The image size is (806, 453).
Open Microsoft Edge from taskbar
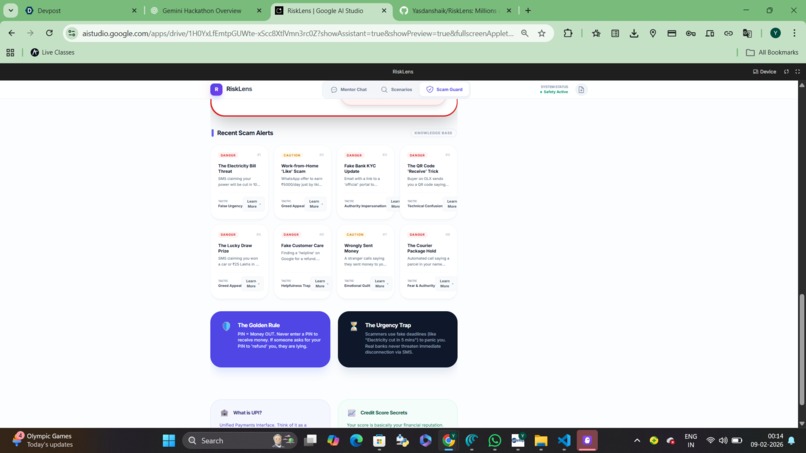pyautogui.click(x=356, y=441)
